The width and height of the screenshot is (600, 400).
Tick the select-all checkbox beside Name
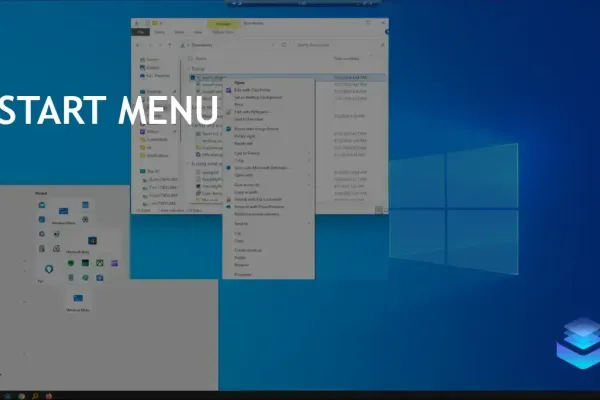pos(190,59)
